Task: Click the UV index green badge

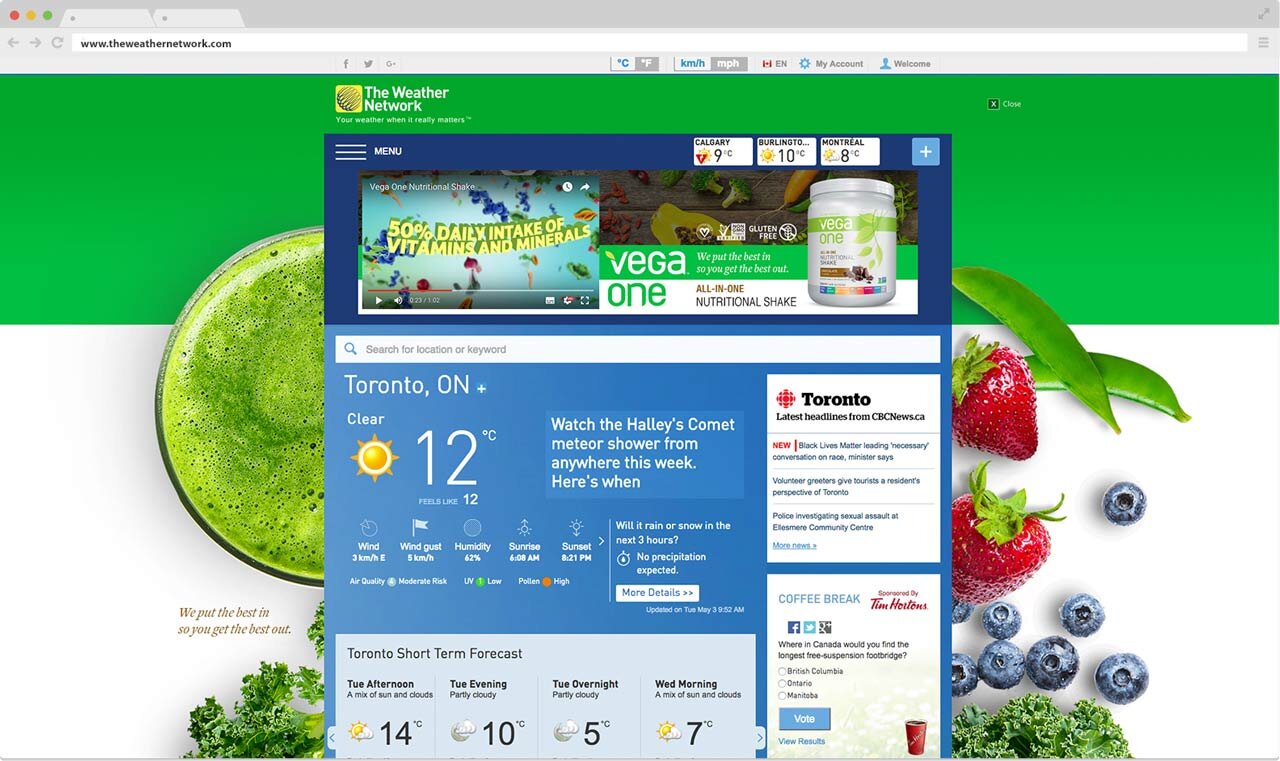Action: pyautogui.click(x=480, y=581)
